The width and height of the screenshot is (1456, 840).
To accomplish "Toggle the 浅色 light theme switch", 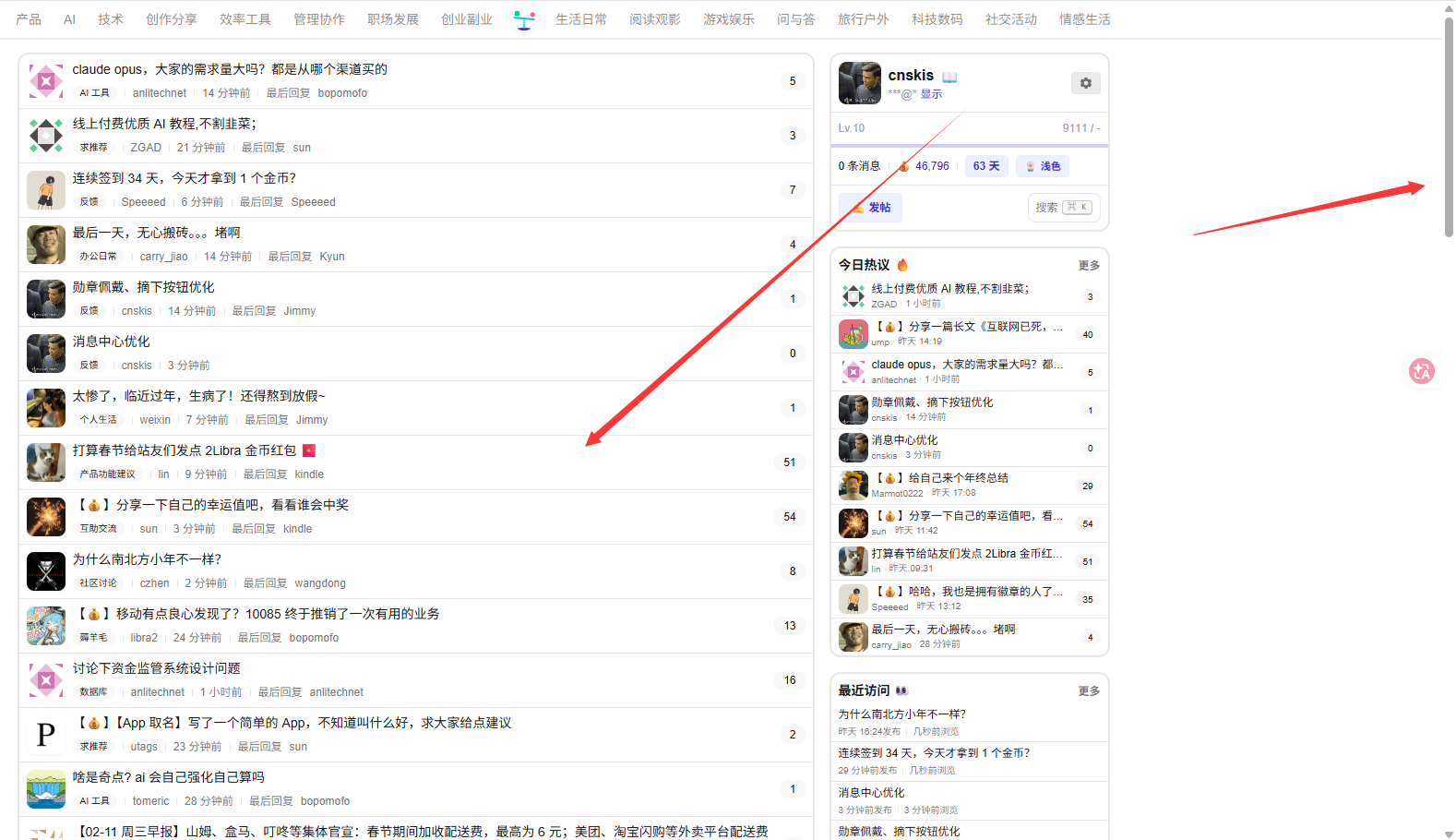I will coord(1043,166).
